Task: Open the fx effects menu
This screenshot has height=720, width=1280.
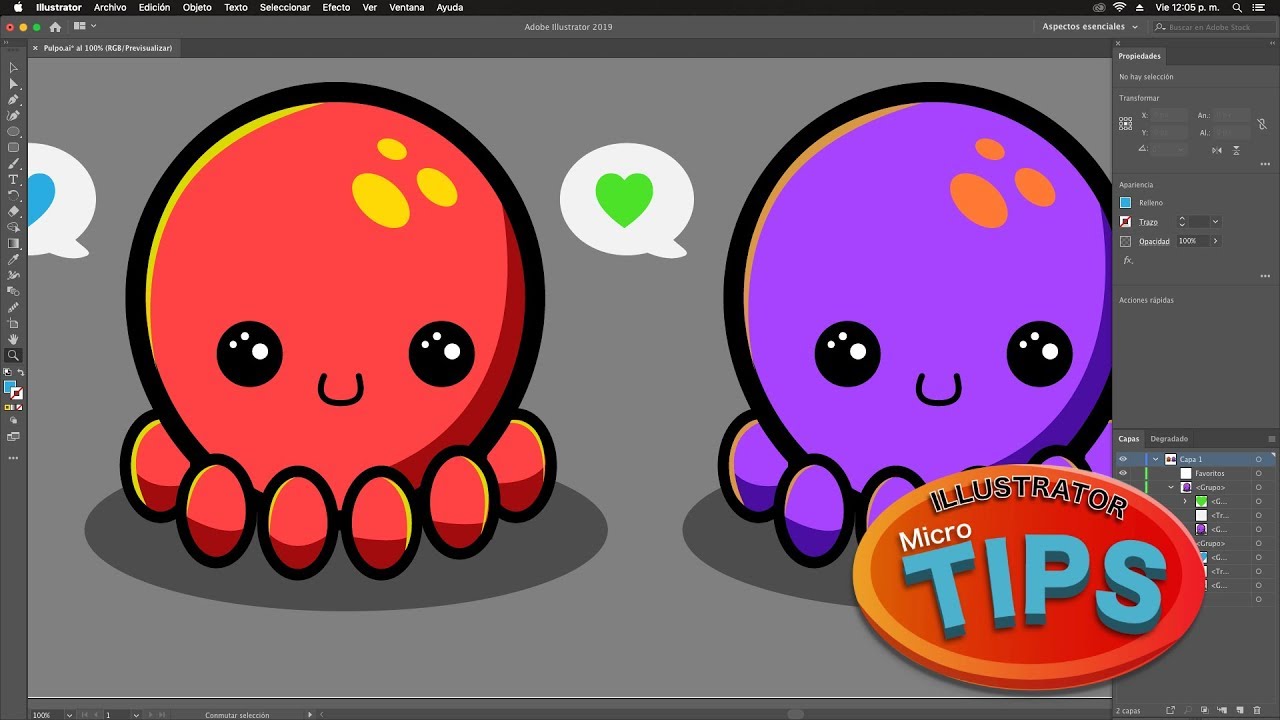Action: point(1128,260)
